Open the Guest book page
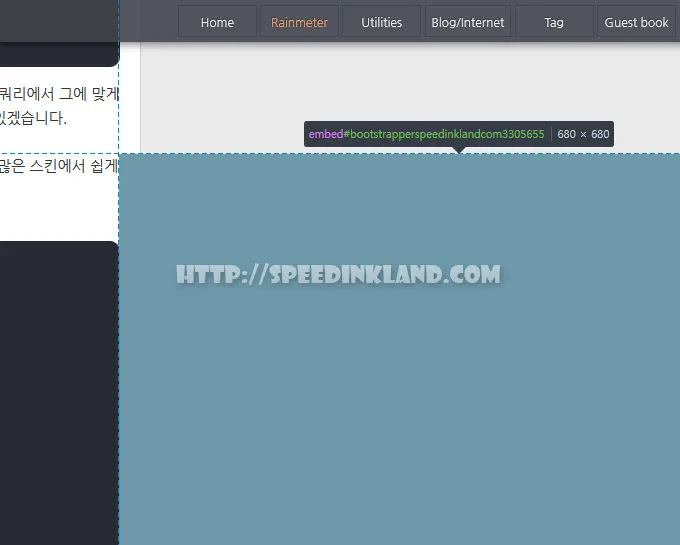This screenshot has width=680, height=545. pos(636,22)
